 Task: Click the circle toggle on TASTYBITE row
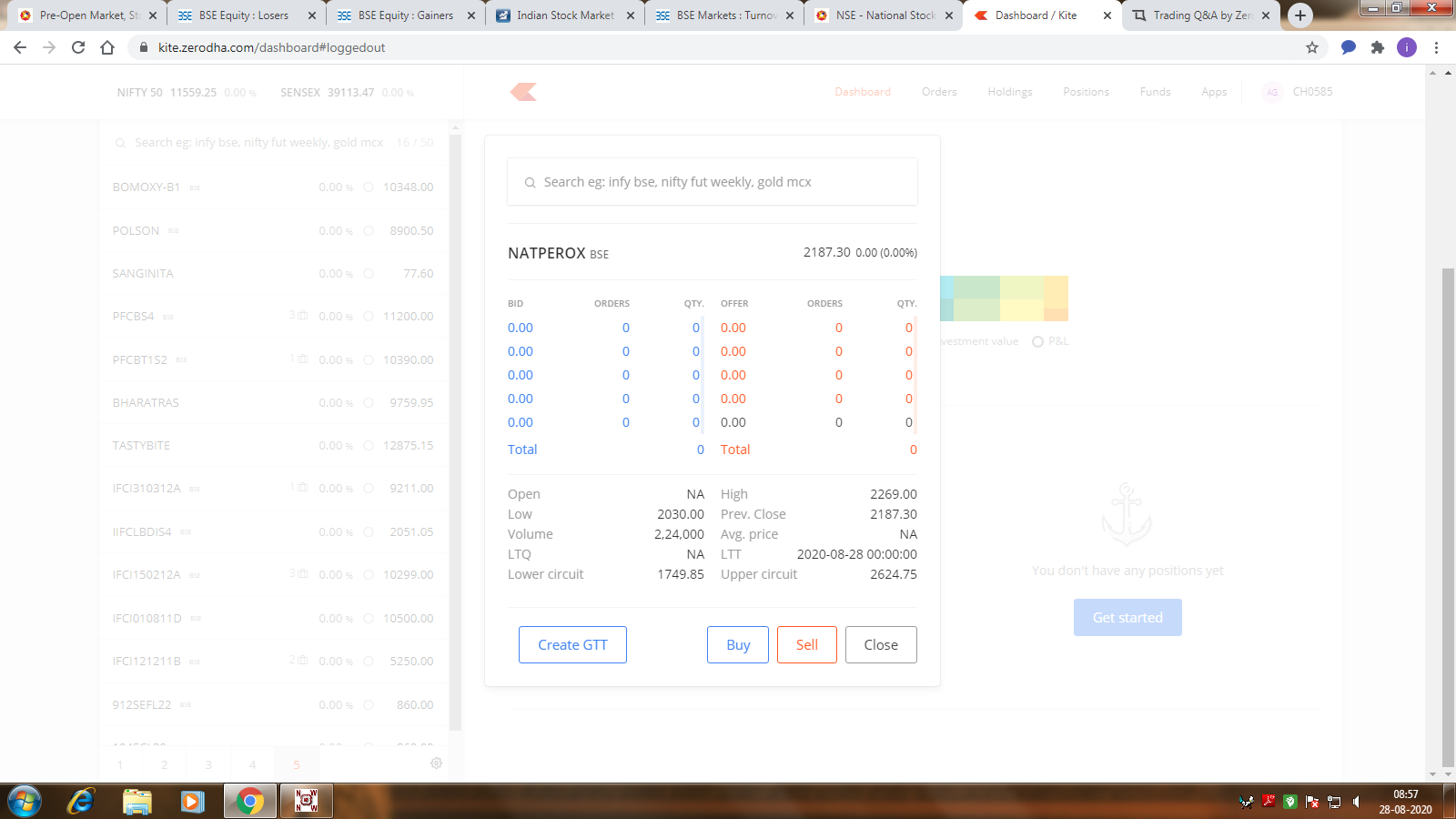coord(369,446)
